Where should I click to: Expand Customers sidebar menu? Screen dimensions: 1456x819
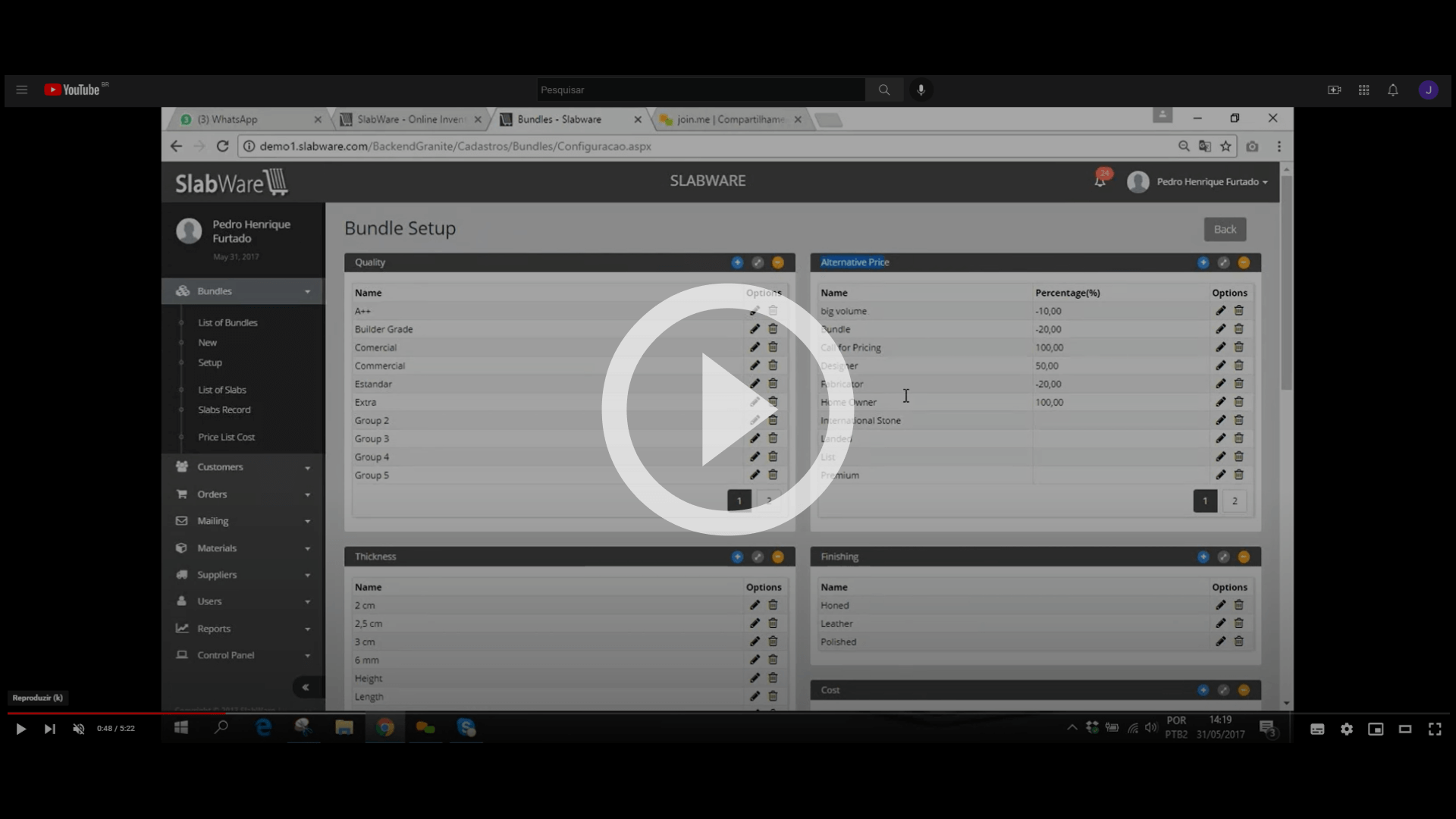click(x=243, y=467)
